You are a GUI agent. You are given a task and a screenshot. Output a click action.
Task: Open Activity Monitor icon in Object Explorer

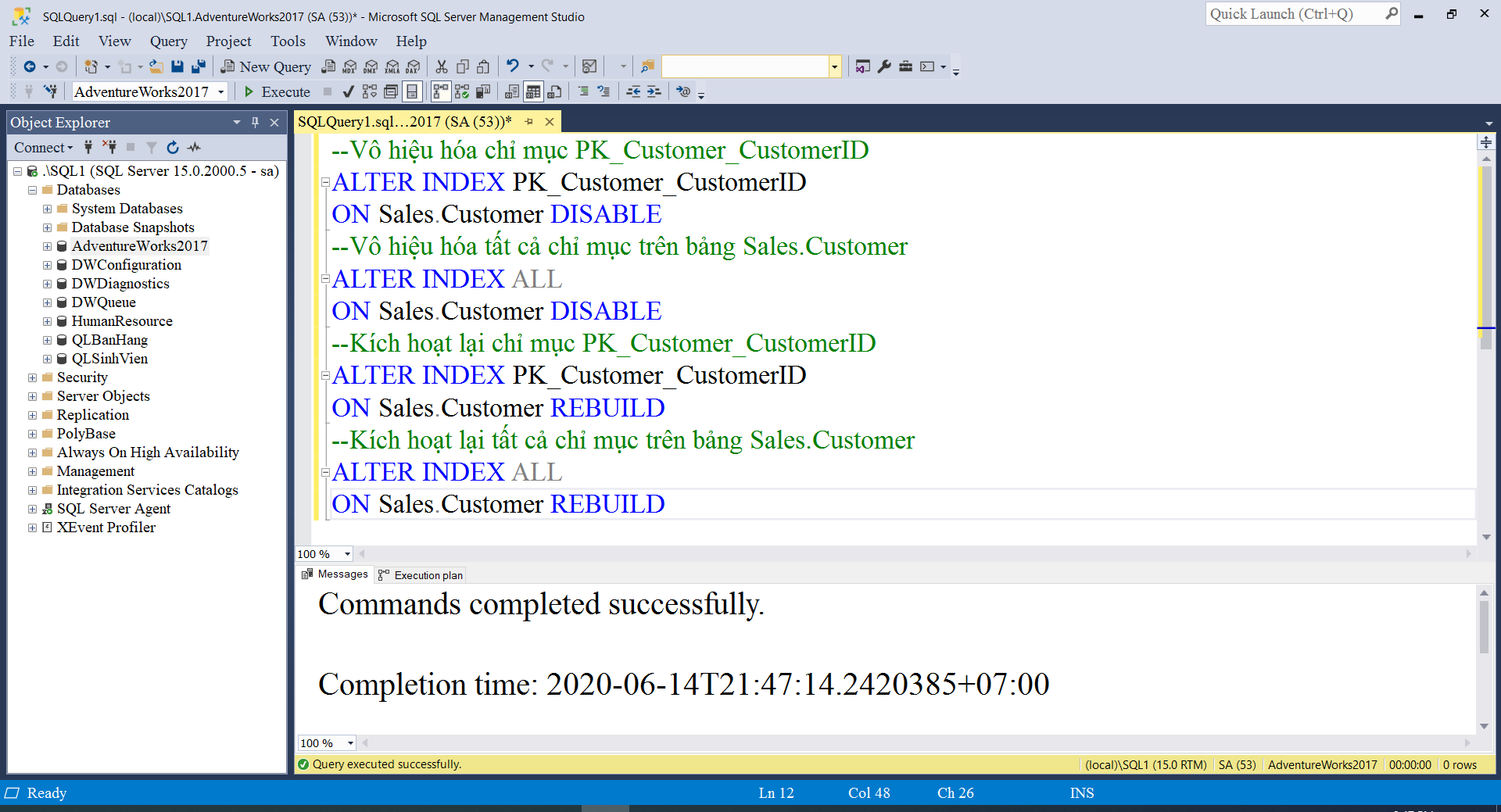coord(195,147)
